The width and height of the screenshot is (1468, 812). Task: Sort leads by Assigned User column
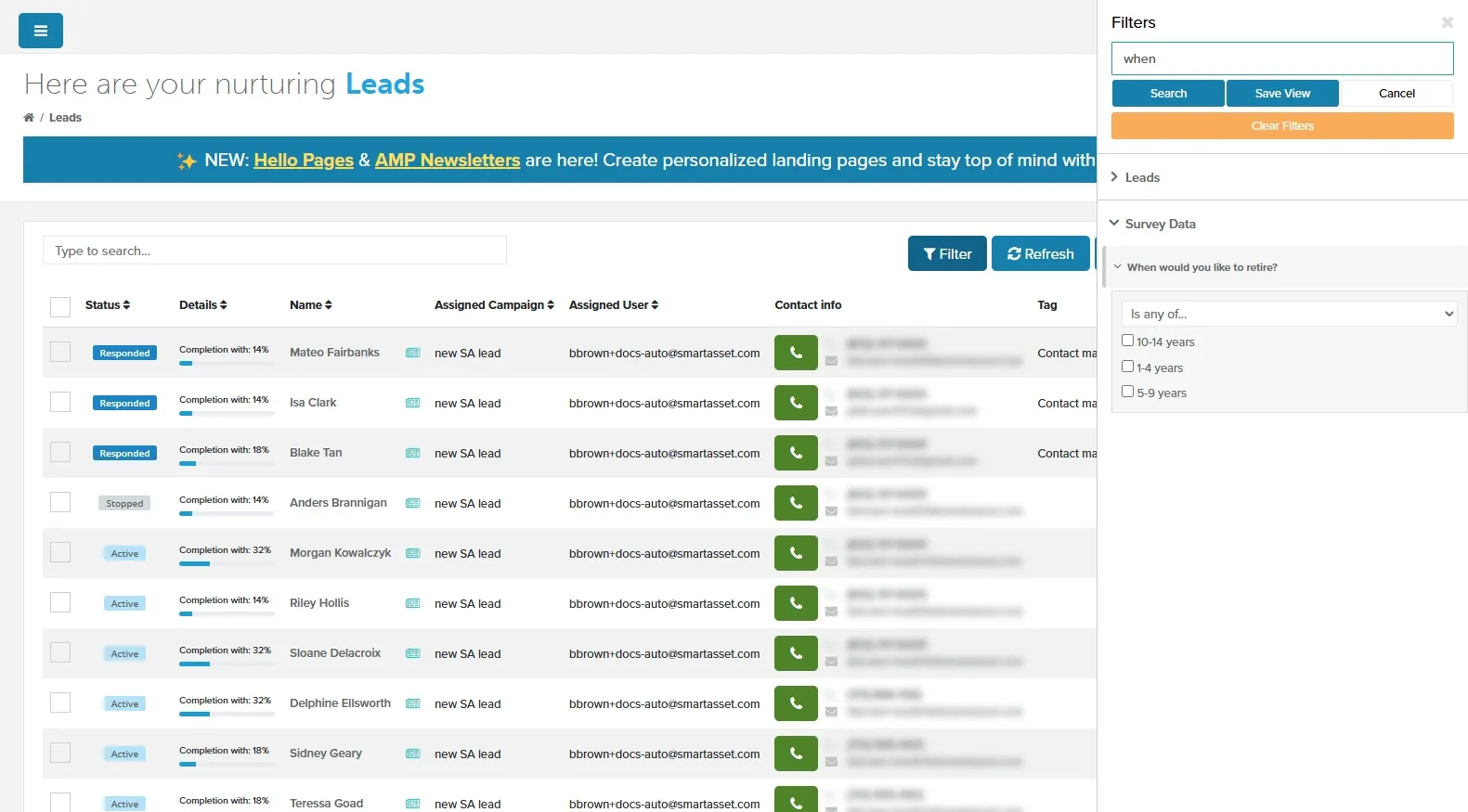pos(614,305)
